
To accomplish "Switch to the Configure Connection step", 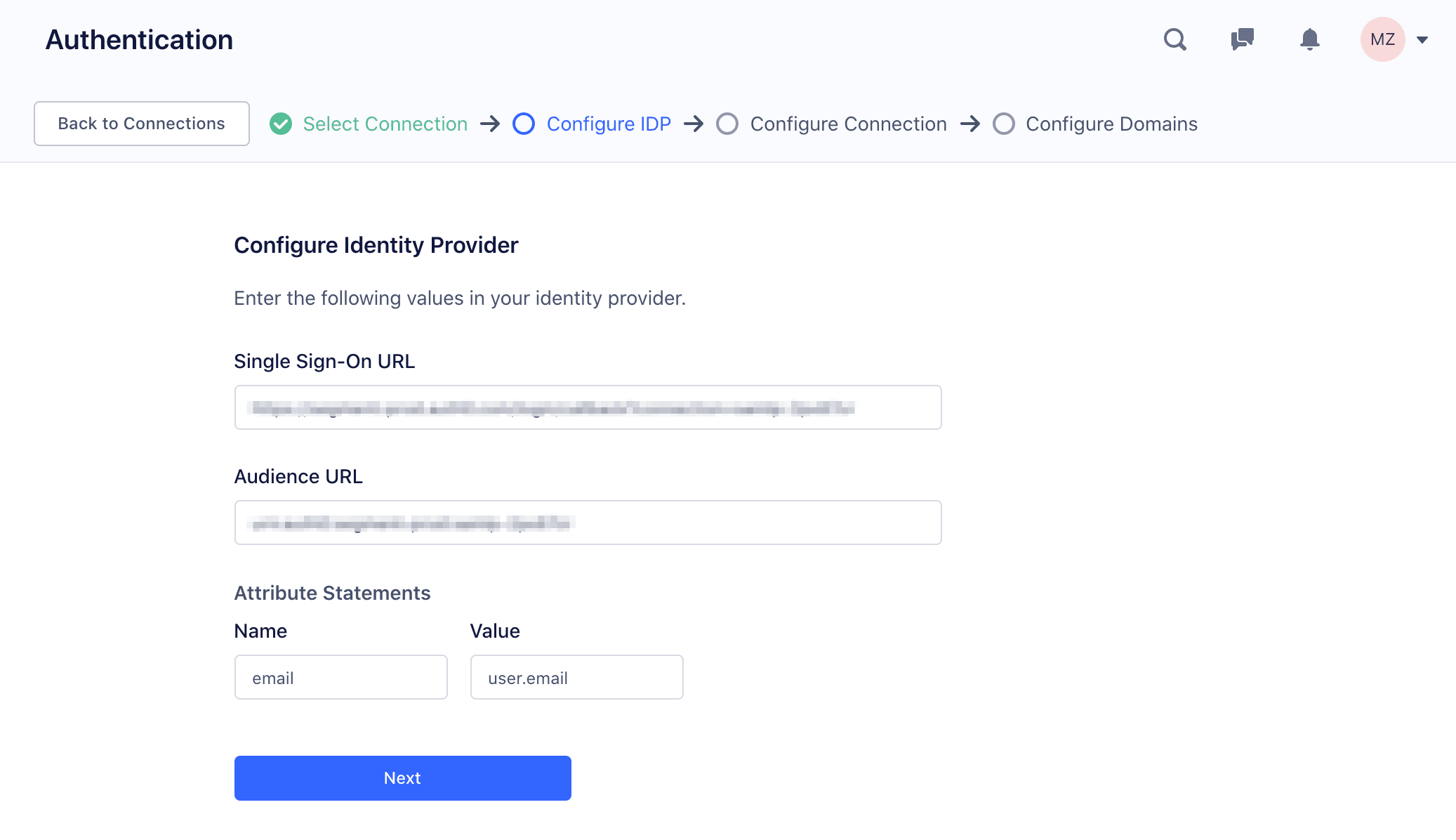I will (x=848, y=124).
